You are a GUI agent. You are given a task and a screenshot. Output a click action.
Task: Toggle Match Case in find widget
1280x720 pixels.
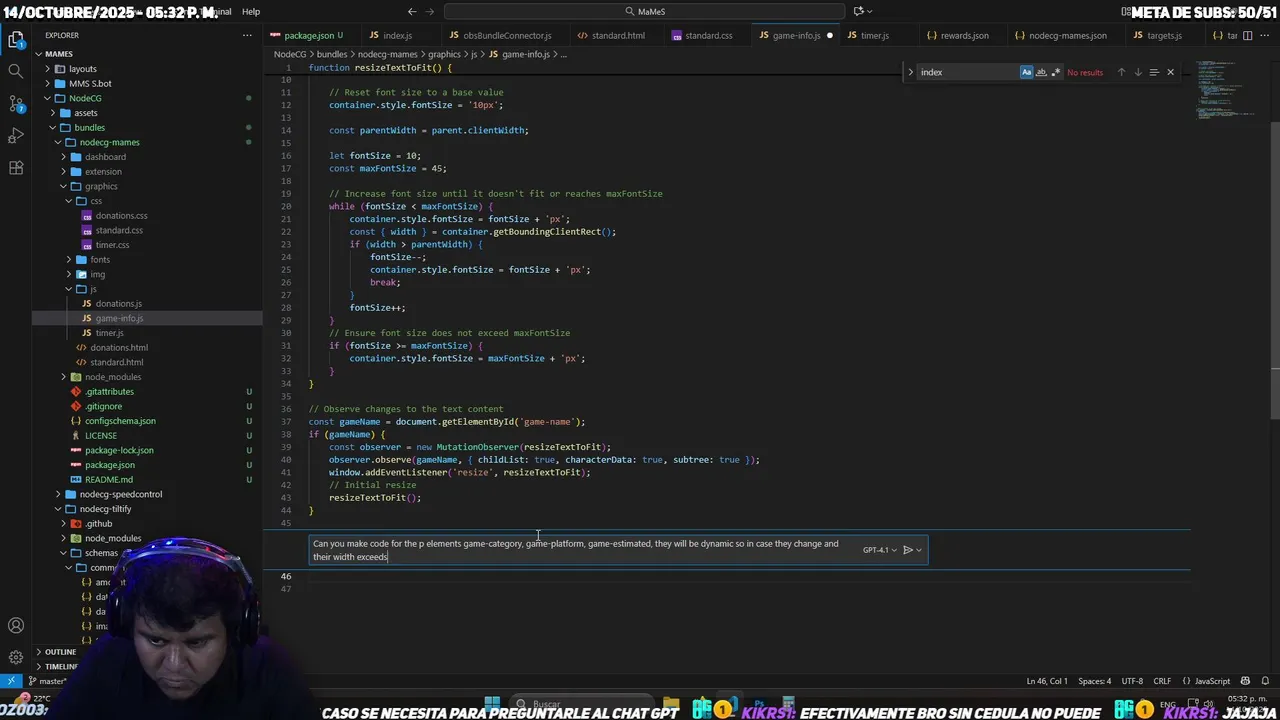1026,72
